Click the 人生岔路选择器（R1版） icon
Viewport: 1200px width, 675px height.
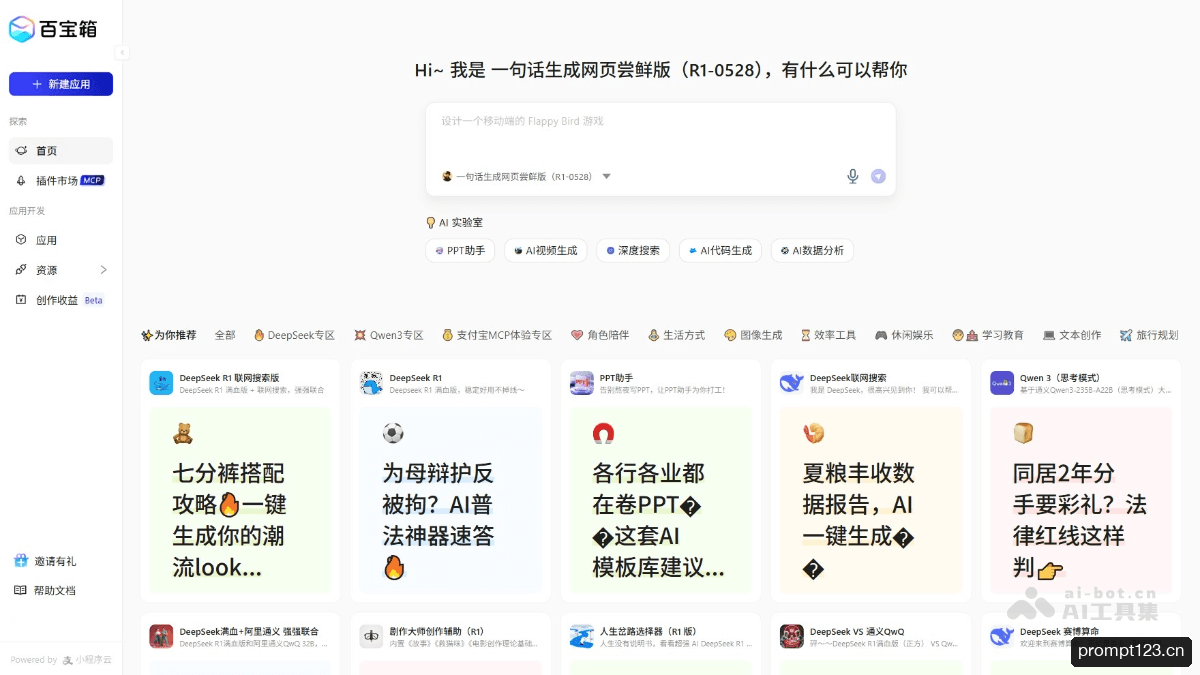582,636
